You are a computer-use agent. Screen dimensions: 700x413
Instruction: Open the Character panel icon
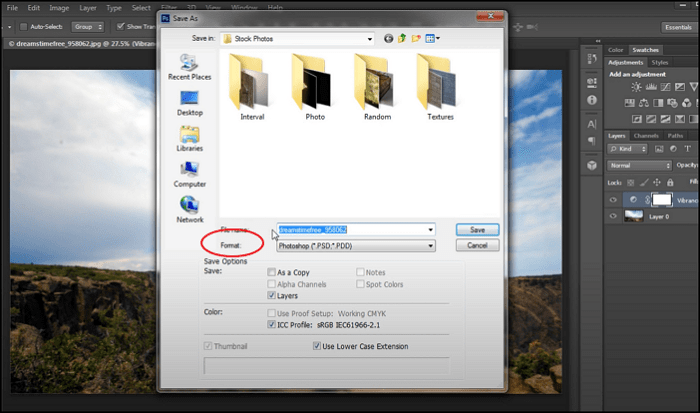click(592, 124)
